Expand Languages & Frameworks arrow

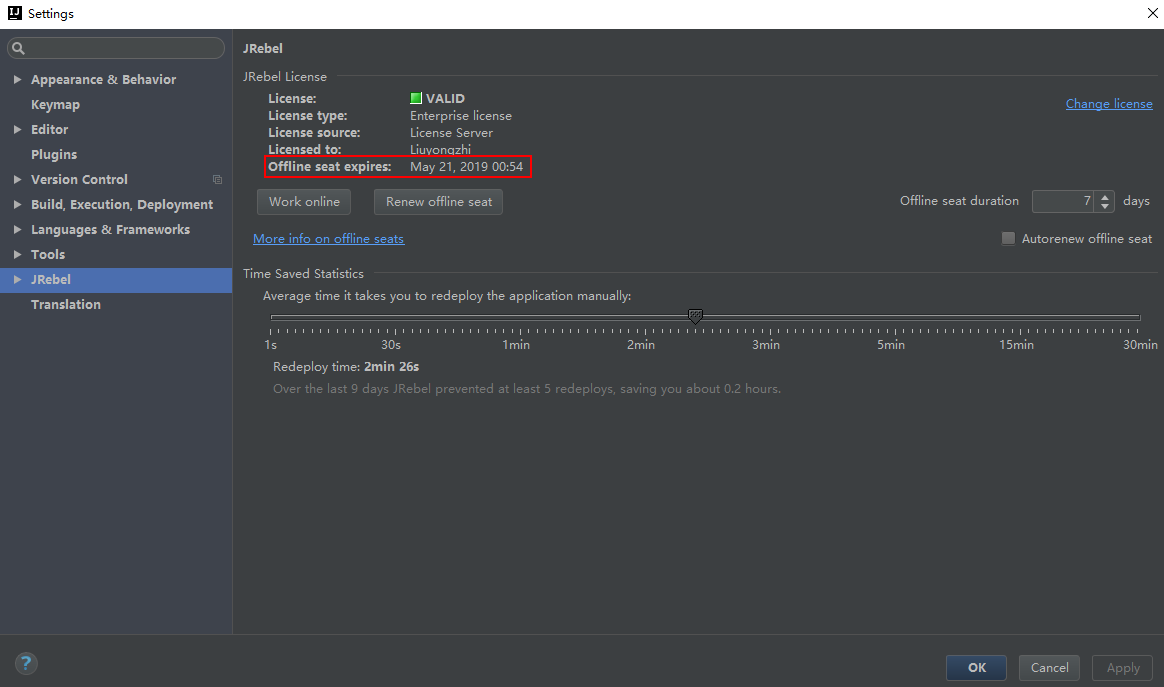(x=17, y=229)
